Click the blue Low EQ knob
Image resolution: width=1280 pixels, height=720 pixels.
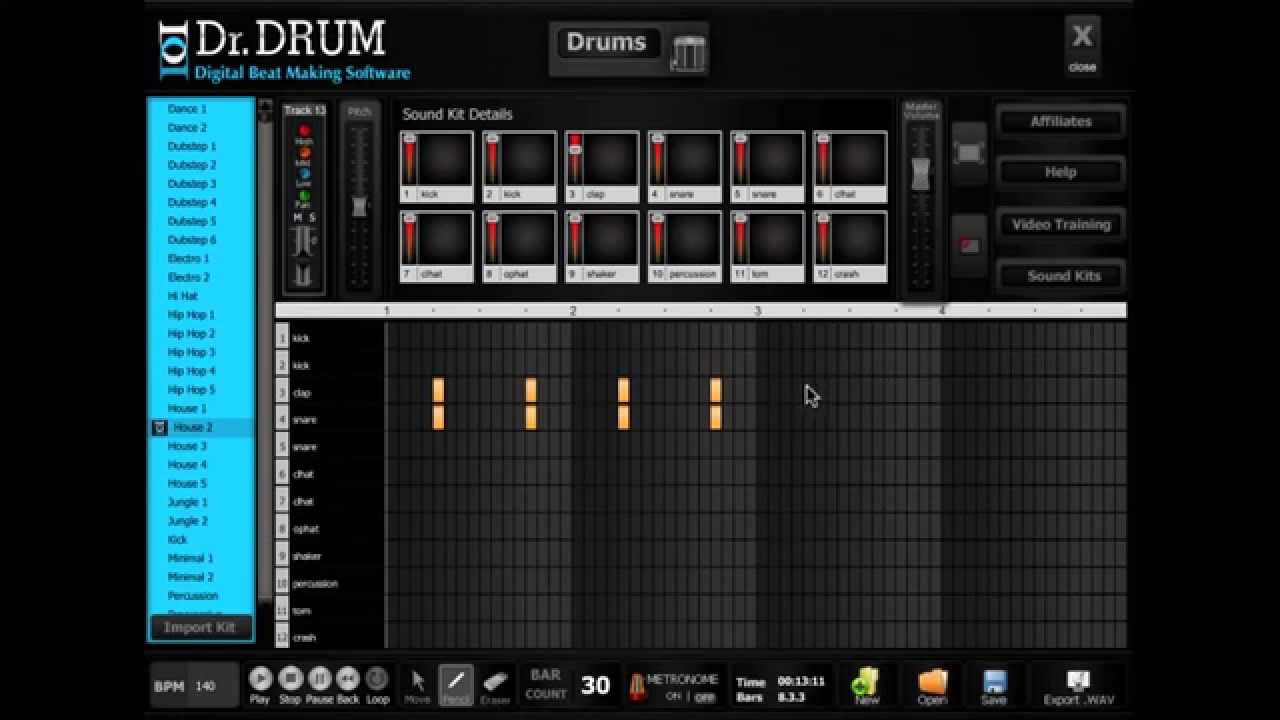(305, 174)
